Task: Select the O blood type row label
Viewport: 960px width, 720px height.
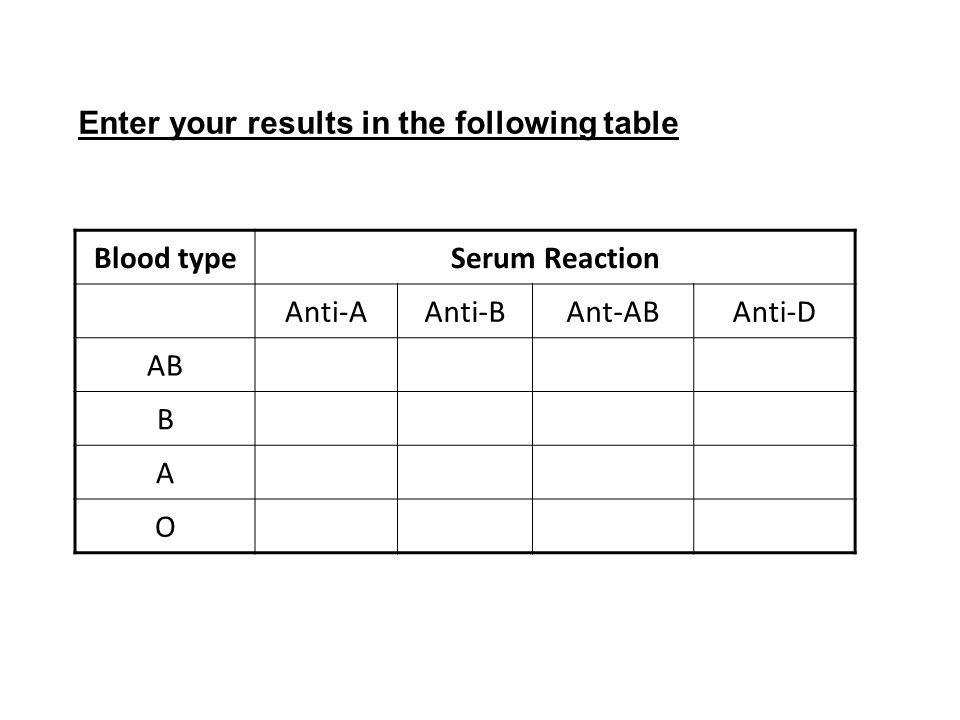Action: click(x=165, y=526)
